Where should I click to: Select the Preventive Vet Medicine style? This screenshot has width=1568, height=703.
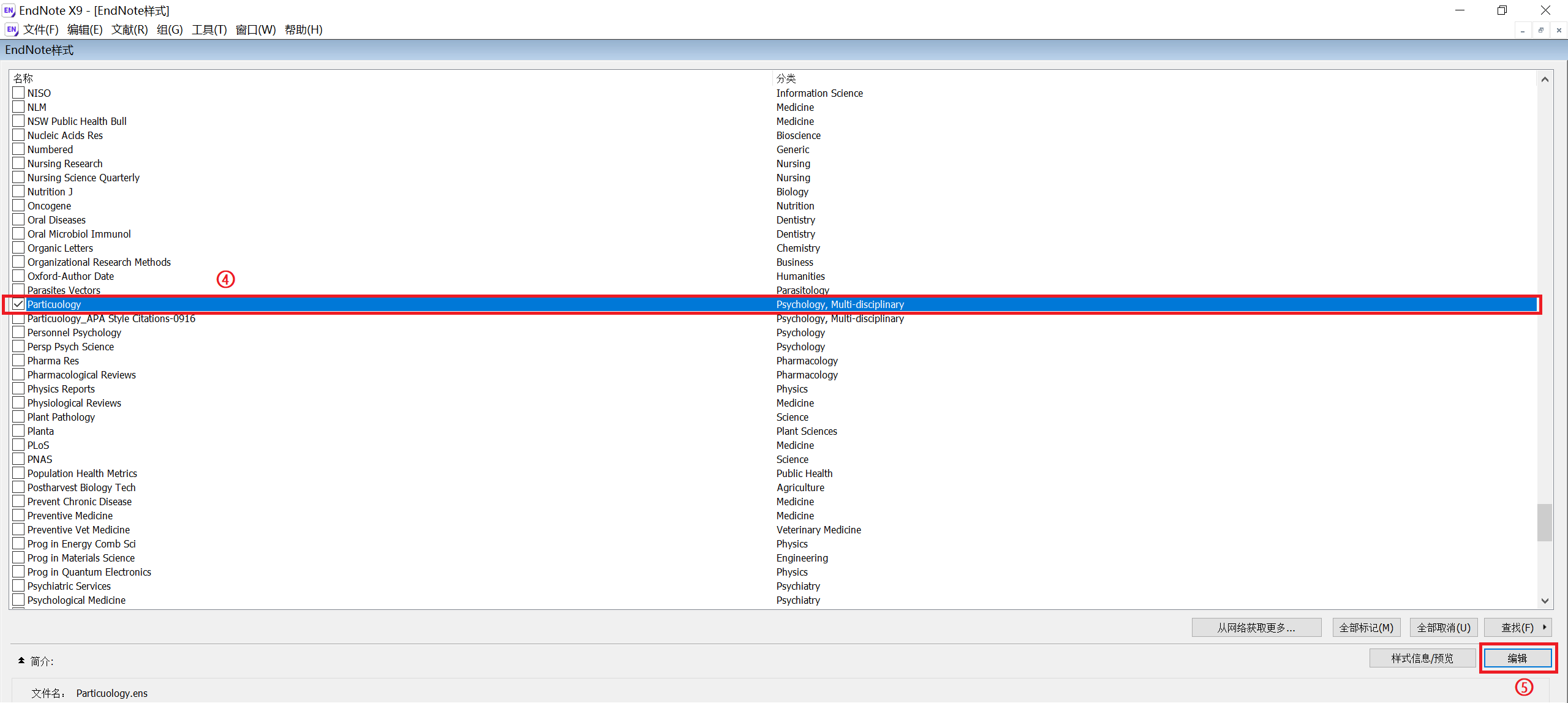78,530
